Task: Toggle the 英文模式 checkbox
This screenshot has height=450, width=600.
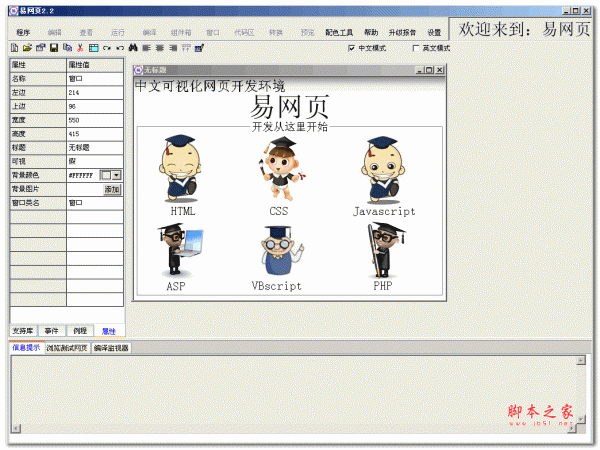Action: (x=416, y=48)
